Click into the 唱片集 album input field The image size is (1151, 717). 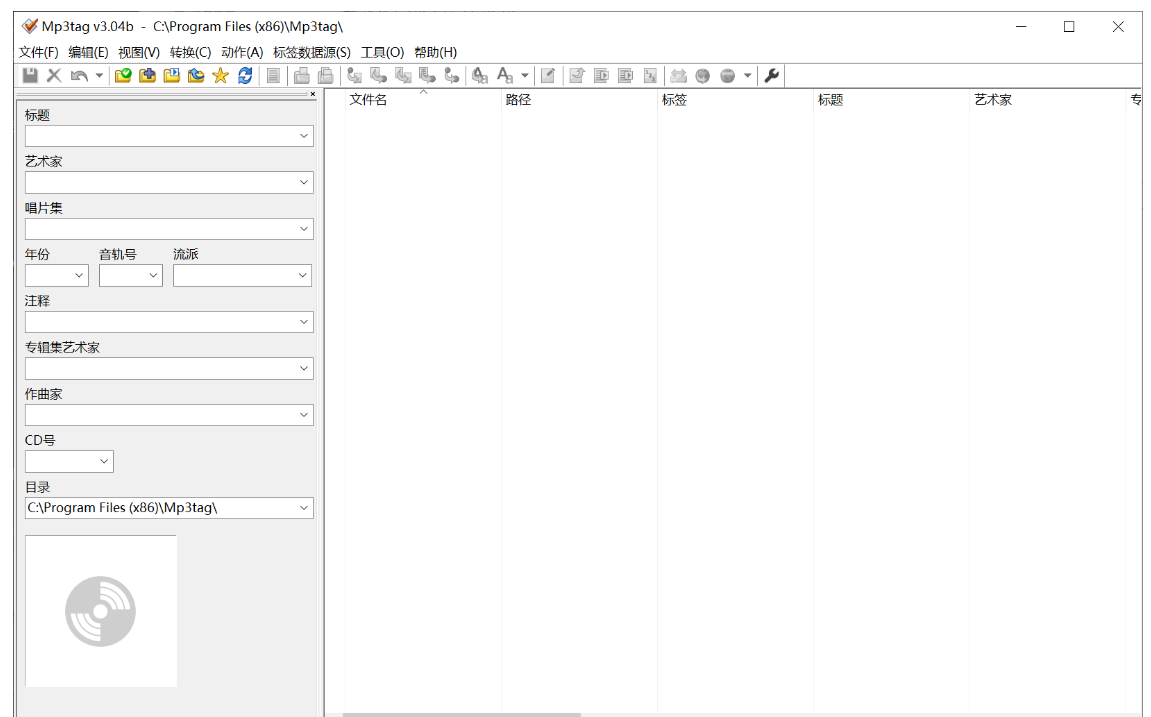click(x=160, y=229)
